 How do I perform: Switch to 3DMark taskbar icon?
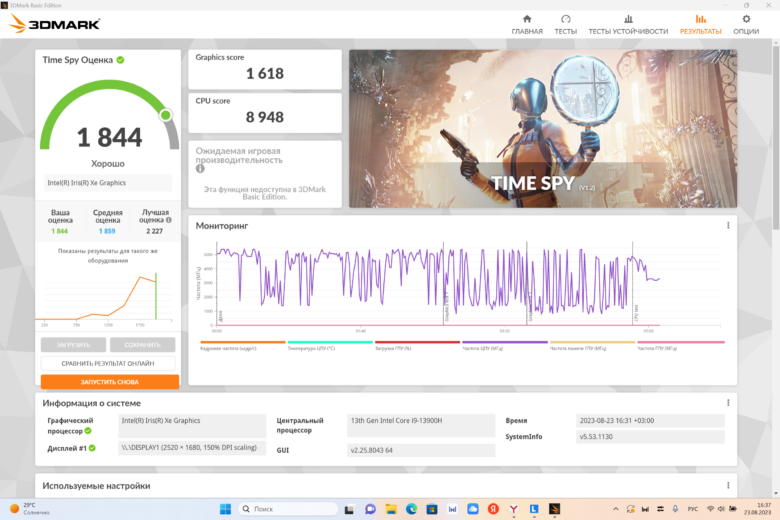554,509
